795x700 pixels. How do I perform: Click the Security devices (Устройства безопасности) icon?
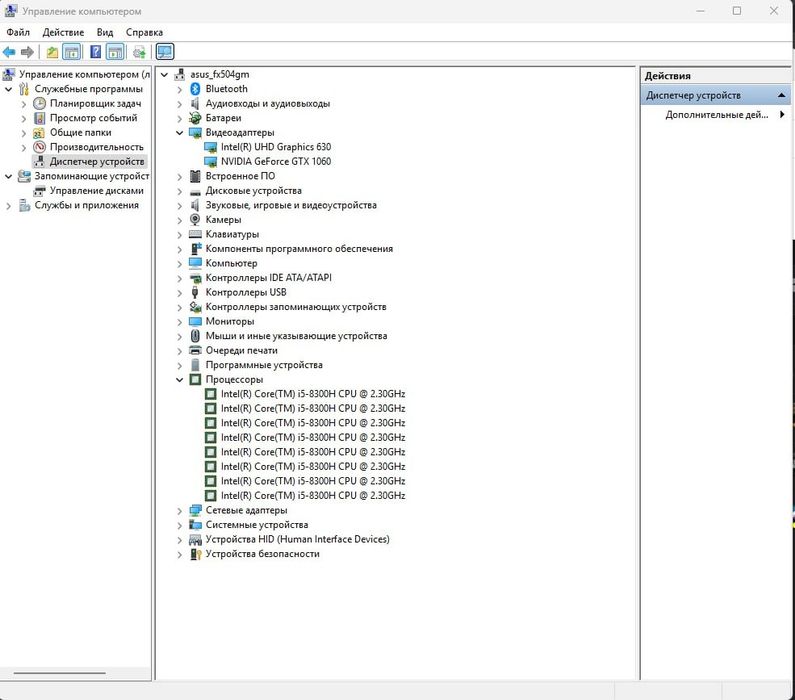pyautogui.click(x=195, y=554)
